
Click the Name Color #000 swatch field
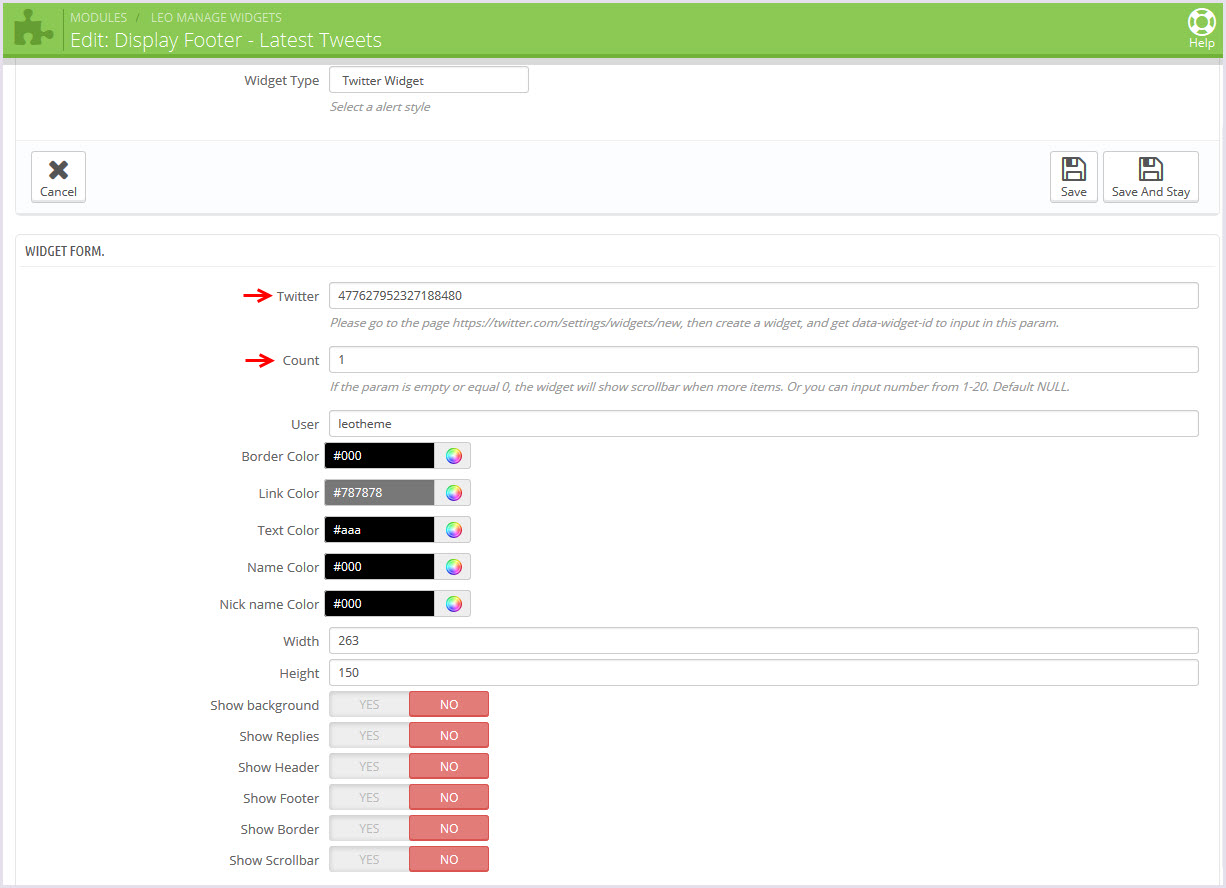click(x=380, y=567)
